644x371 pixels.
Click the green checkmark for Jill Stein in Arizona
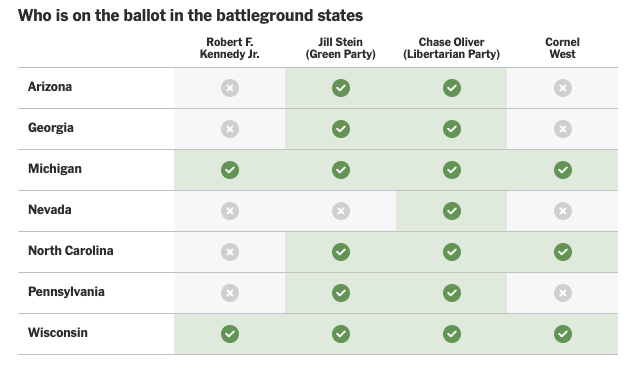click(x=341, y=88)
